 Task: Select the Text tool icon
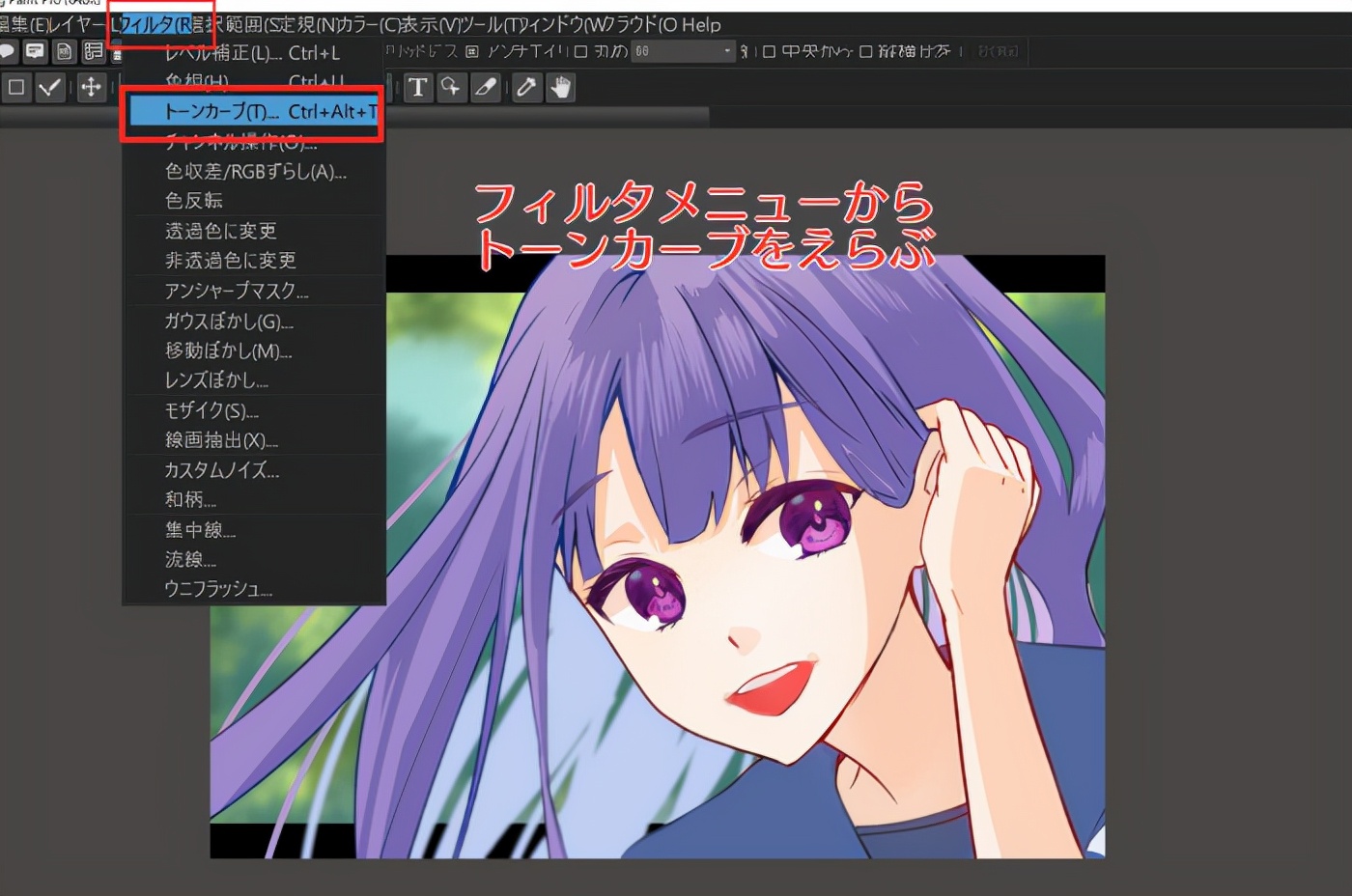point(417,88)
